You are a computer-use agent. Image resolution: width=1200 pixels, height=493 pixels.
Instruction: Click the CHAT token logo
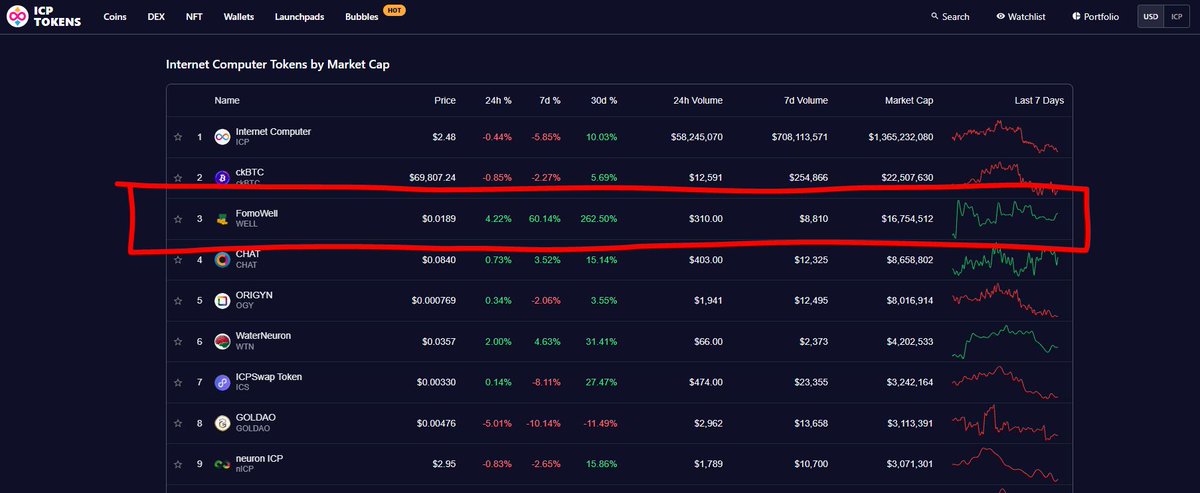[x=222, y=260]
